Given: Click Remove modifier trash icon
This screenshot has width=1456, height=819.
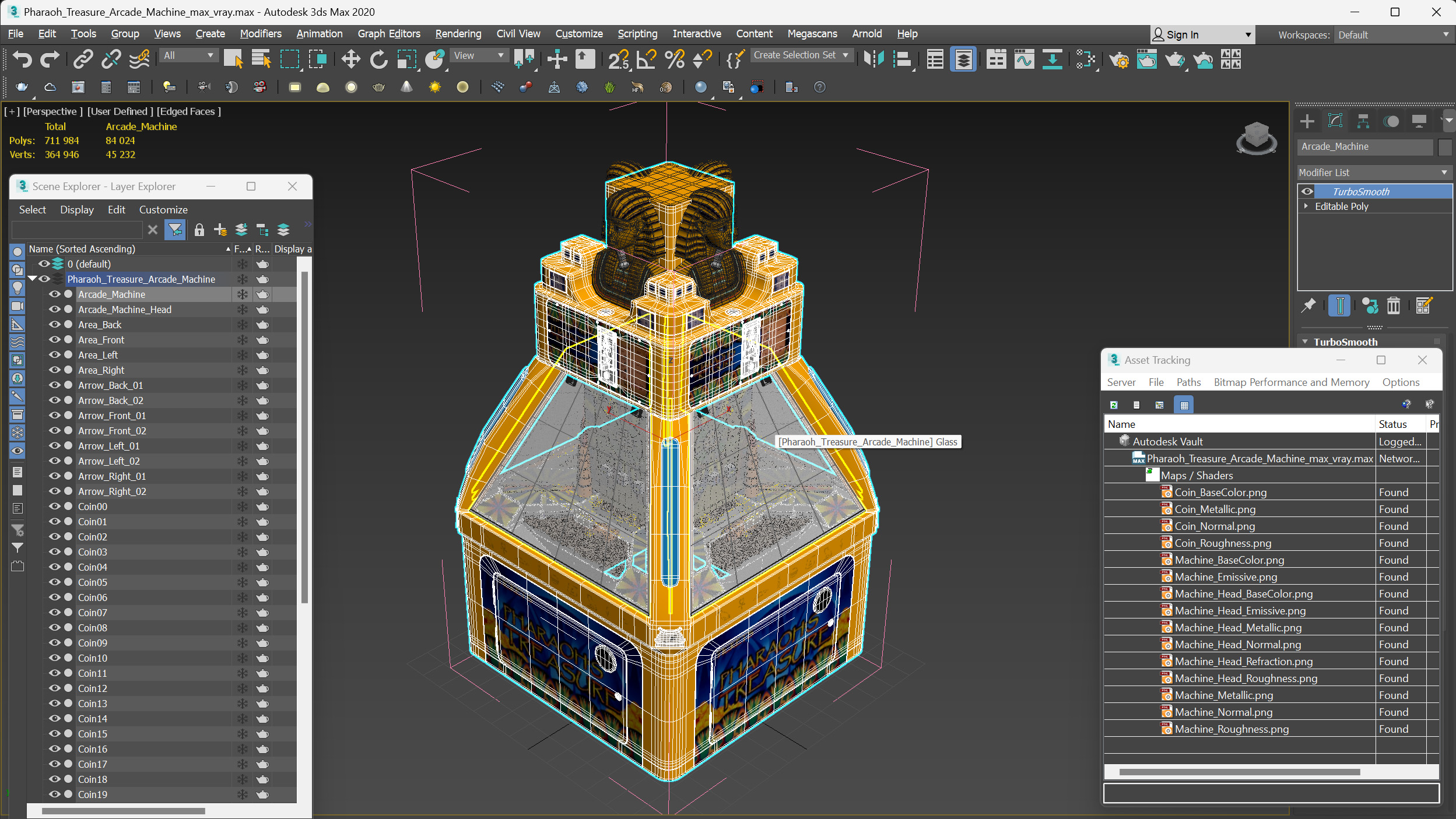Looking at the screenshot, I should (x=1393, y=305).
